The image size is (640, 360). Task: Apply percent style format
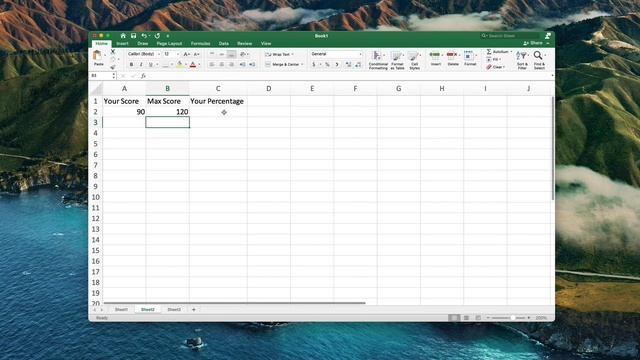327,64
